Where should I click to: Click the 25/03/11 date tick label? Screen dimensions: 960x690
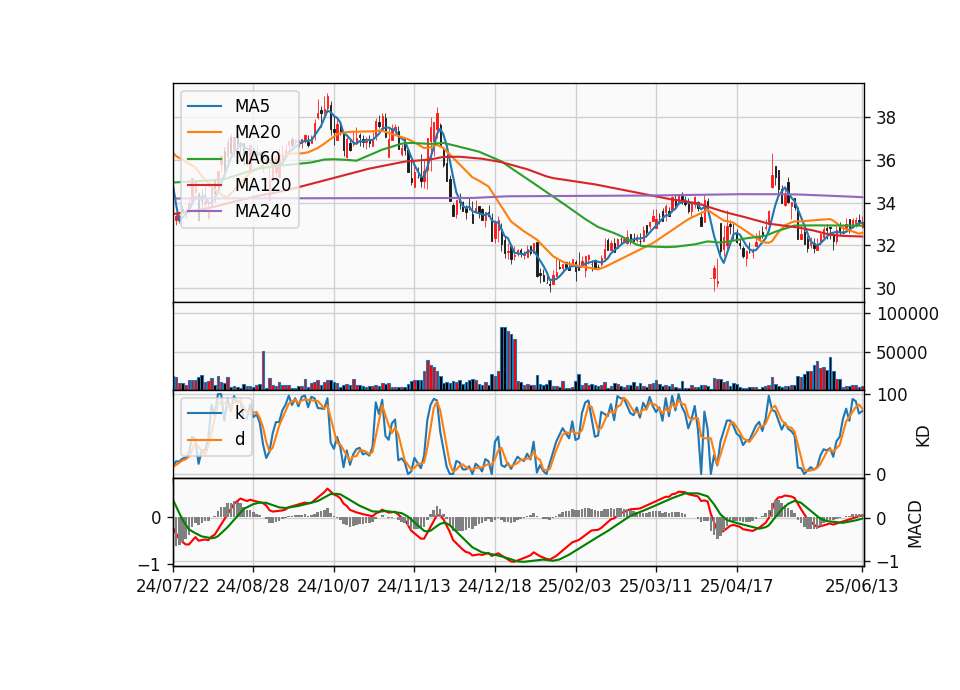(656, 586)
